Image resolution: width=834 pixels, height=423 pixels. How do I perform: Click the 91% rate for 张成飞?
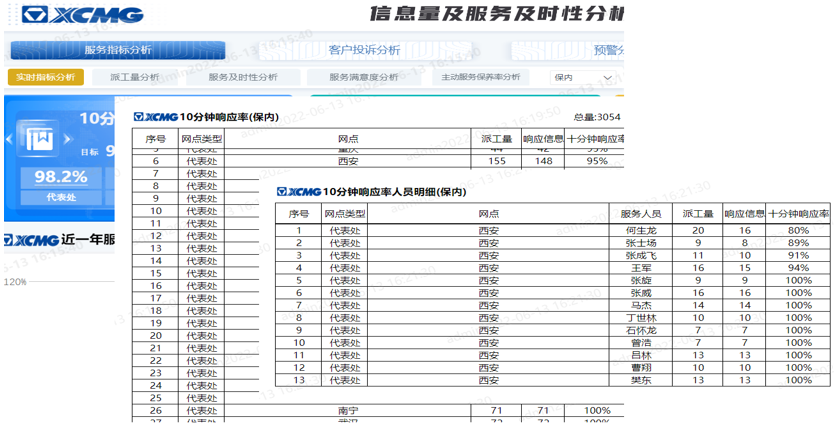pos(798,256)
